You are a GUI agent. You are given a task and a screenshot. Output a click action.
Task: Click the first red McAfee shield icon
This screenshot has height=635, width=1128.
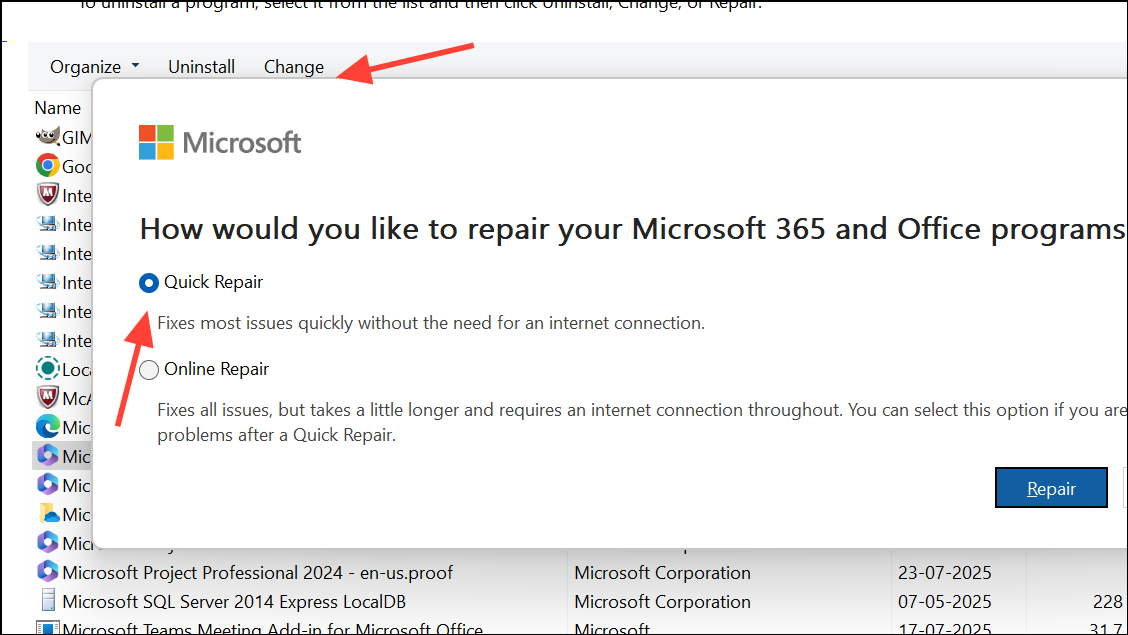tap(47, 195)
